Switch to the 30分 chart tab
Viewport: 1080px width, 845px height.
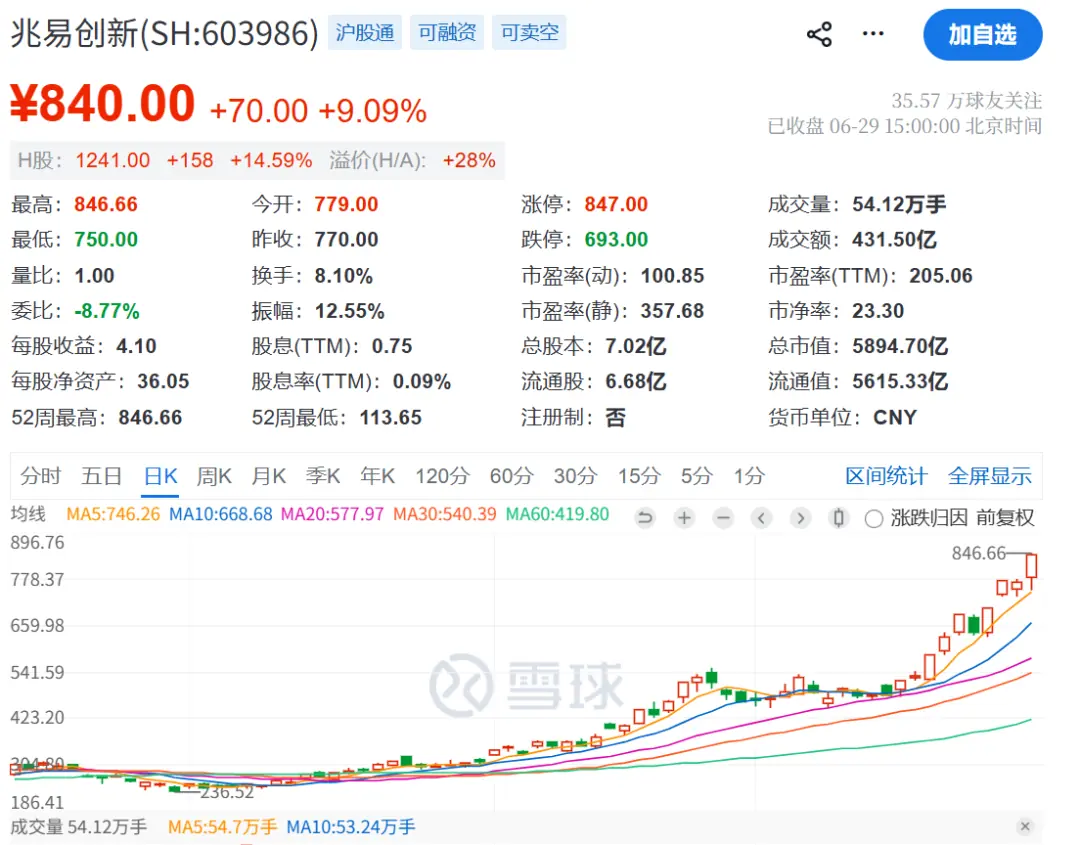coord(575,476)
